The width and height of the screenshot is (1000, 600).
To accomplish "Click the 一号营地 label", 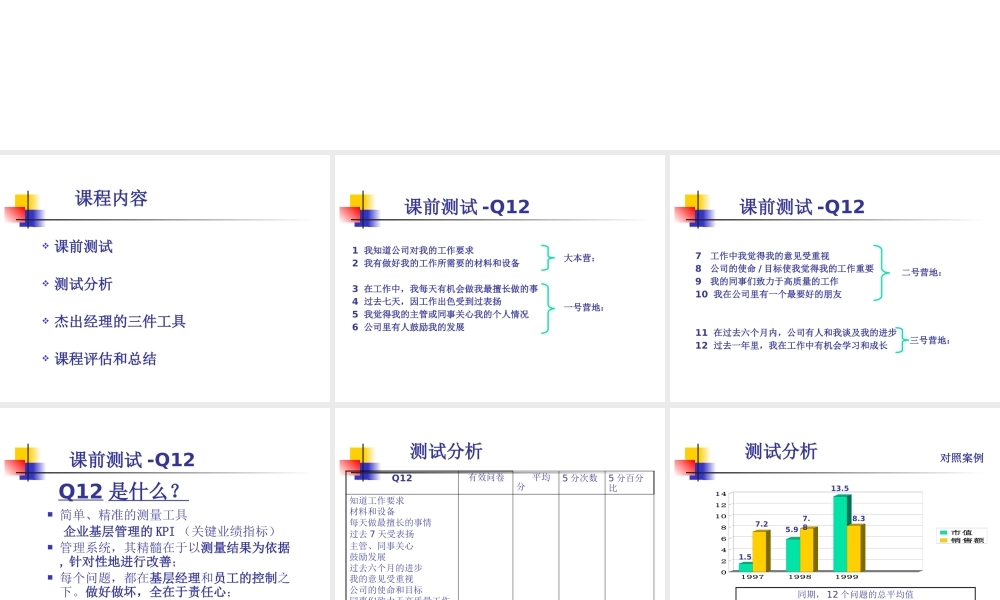I will coord(584,307).
